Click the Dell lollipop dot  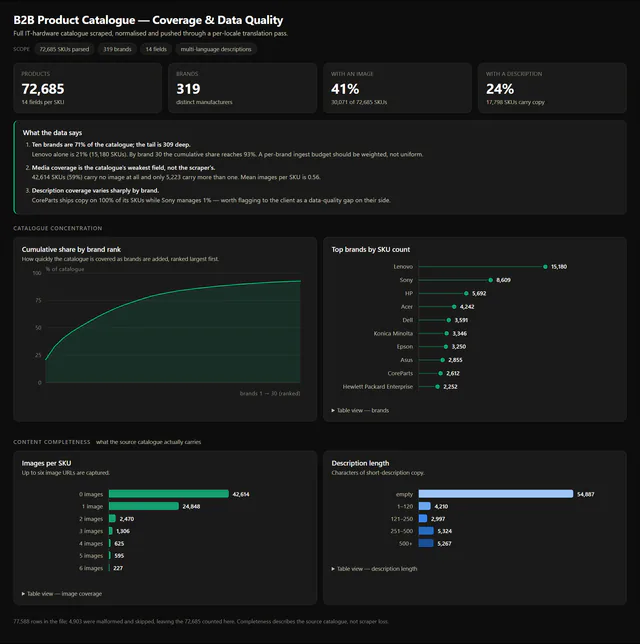(449, 320)
